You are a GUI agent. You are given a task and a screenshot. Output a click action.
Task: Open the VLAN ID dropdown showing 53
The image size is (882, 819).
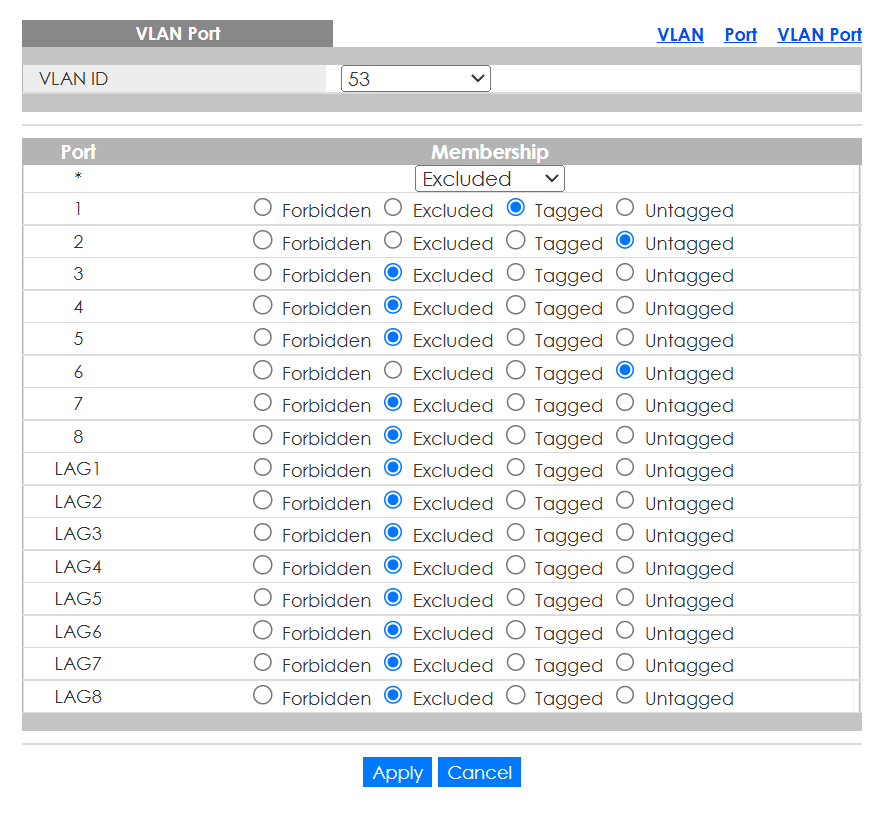415,78
